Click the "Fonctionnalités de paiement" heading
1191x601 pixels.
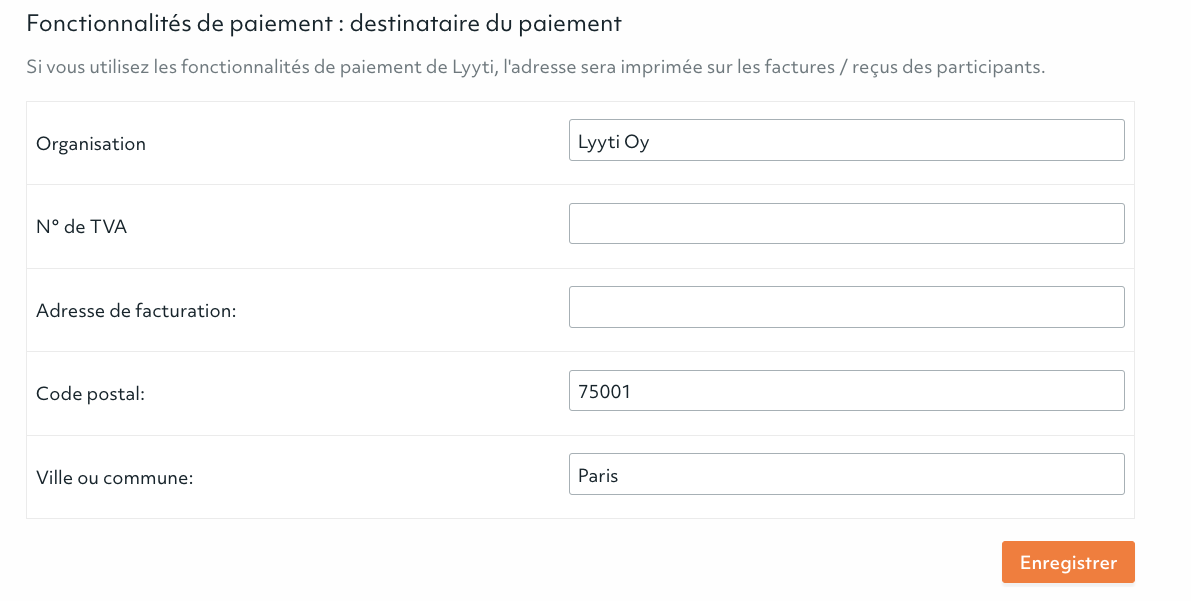[324, 24]
